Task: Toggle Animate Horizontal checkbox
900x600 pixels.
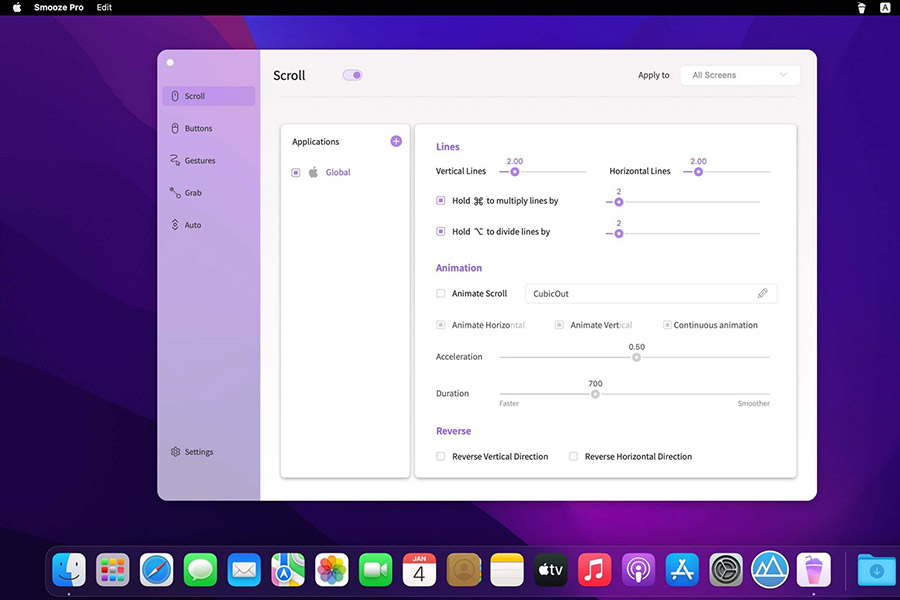Action: coord(440,325)
